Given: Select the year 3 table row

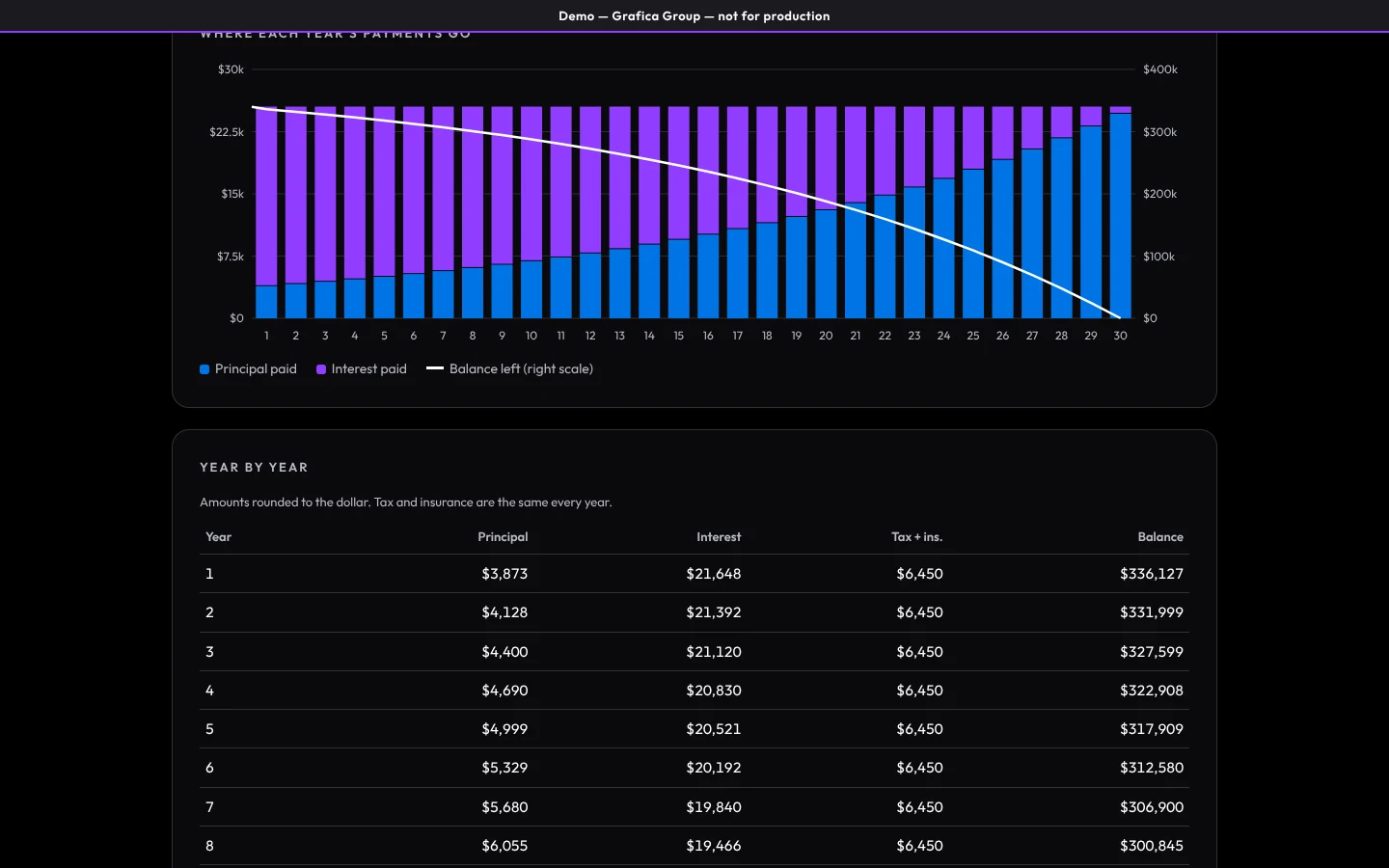Looking at the screenshot, I should tap(694, 652).
